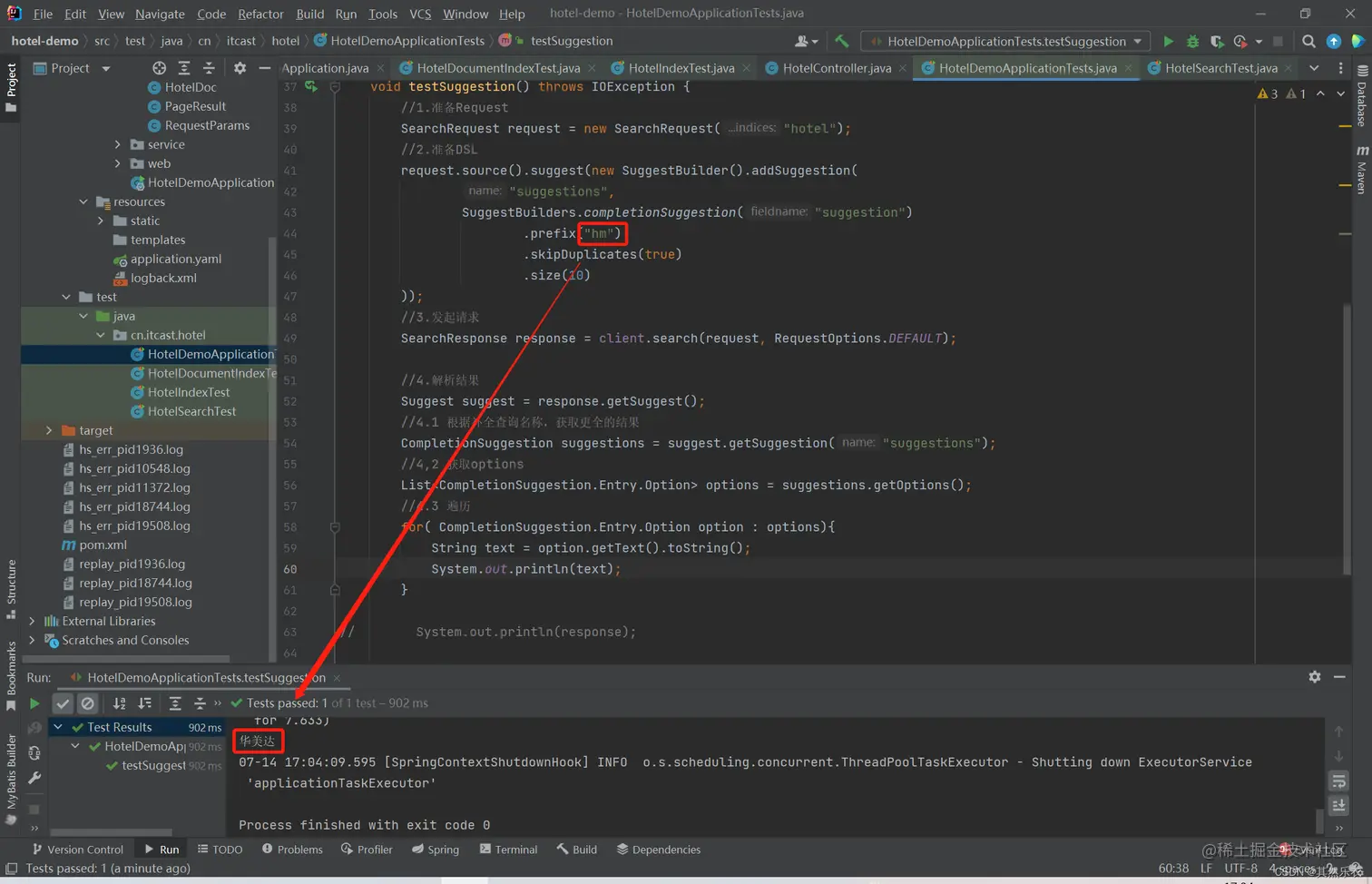Switch to HotelController.java tab
Viewport: 1372px width, 884px height.
click(x=837, y=68)
